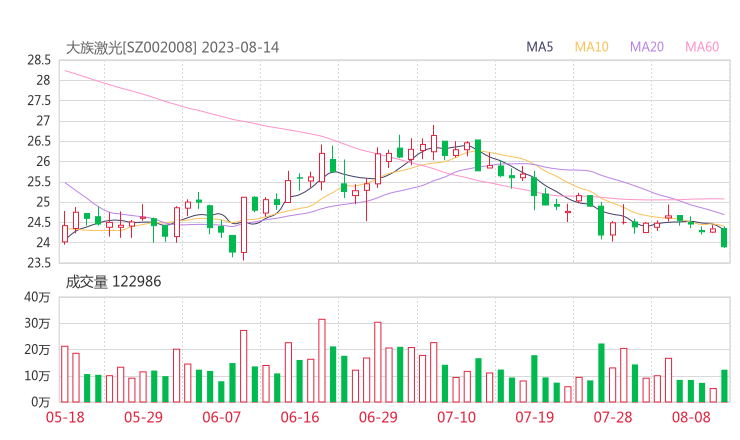Click the 23.5 price axis label

[39, 263]
